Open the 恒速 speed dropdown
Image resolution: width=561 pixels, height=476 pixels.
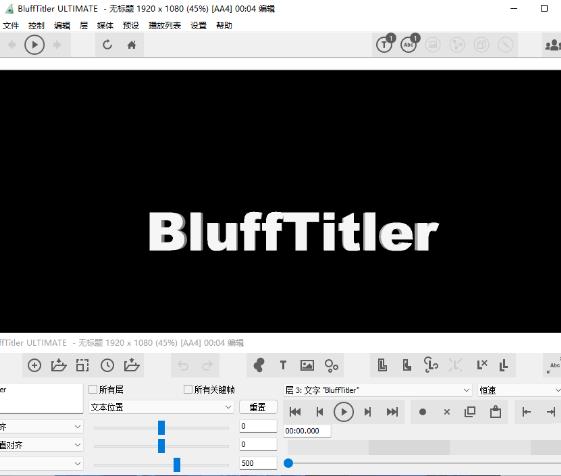click(519, 390)
